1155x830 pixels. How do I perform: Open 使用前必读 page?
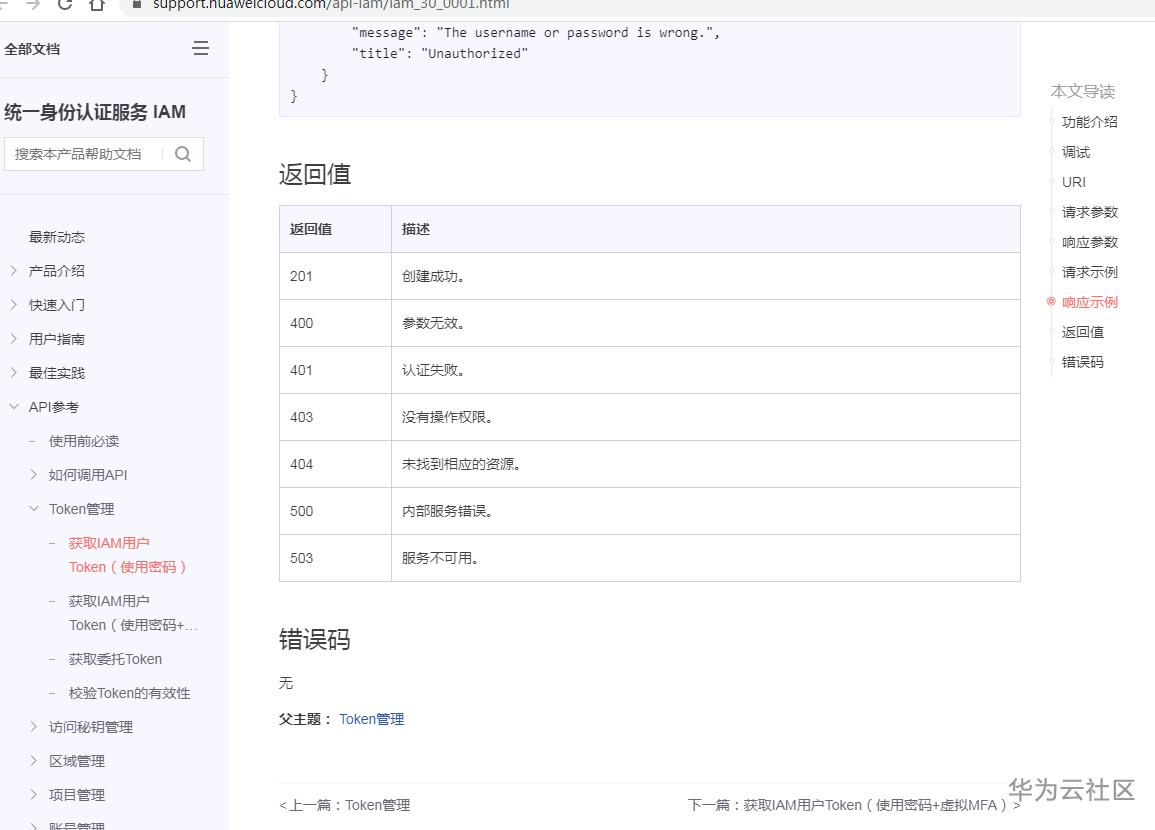84,441
